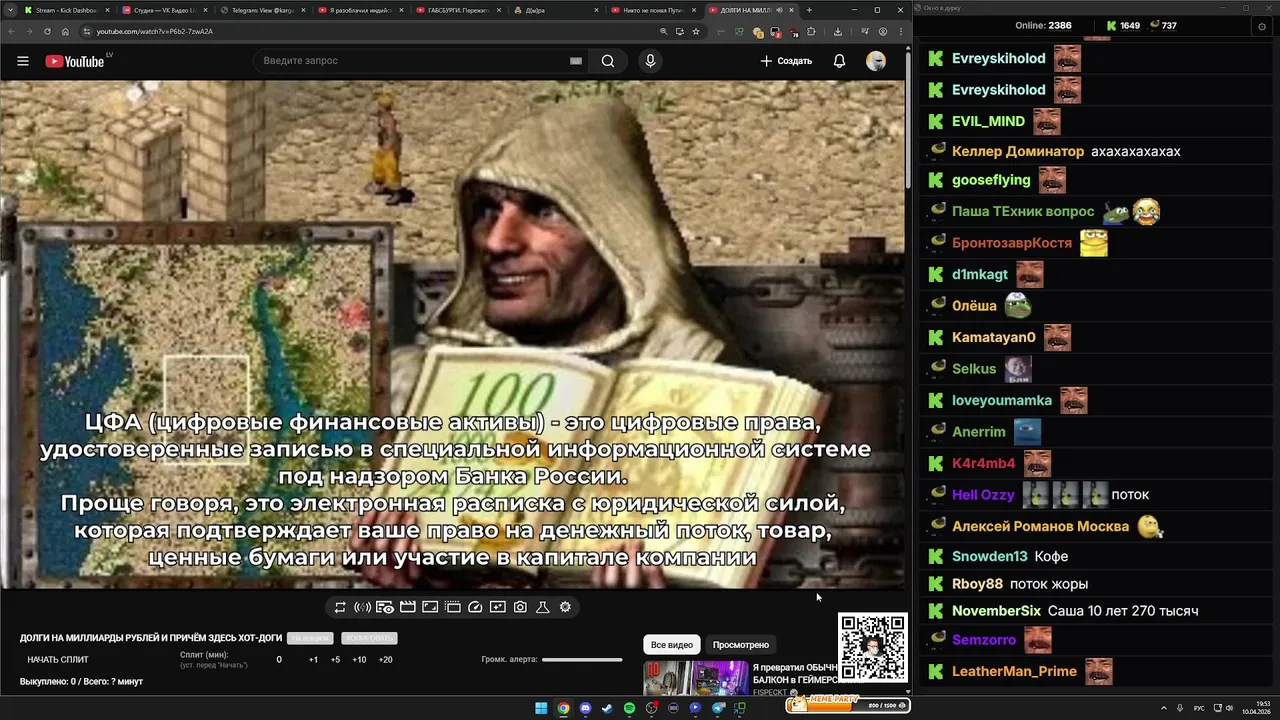The image size is (1280, 720).
Task: Select the Просмотрено filter chip
Action: tap(741, 645)
